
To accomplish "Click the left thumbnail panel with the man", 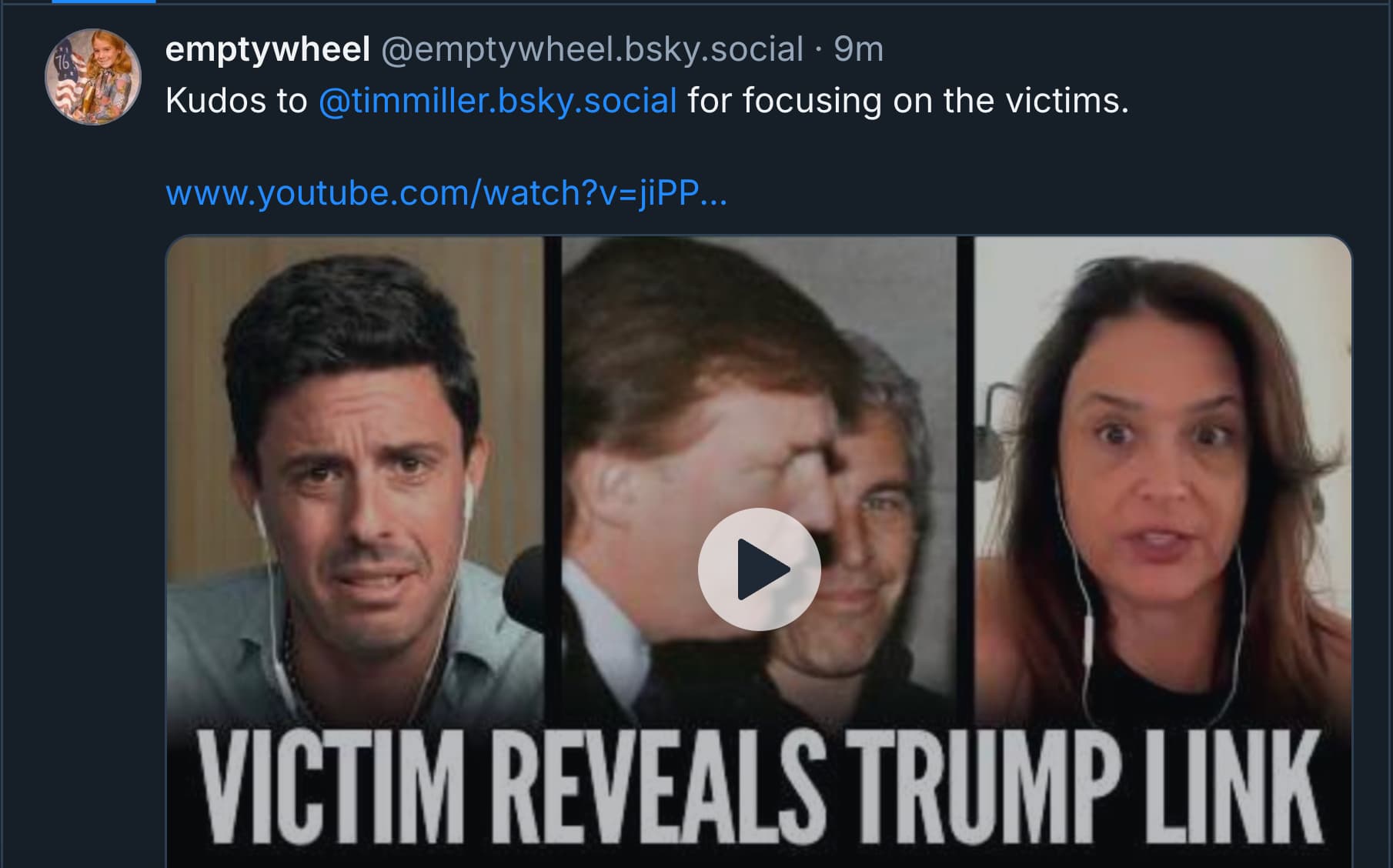I will pos(354,462).
